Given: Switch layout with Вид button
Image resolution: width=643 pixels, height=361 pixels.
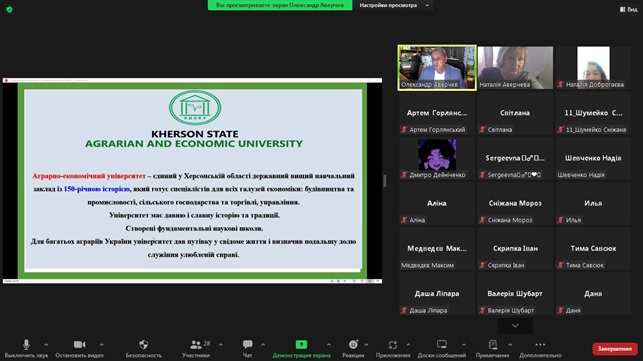Looking at the screenshot, I should [x=629, y=9].
